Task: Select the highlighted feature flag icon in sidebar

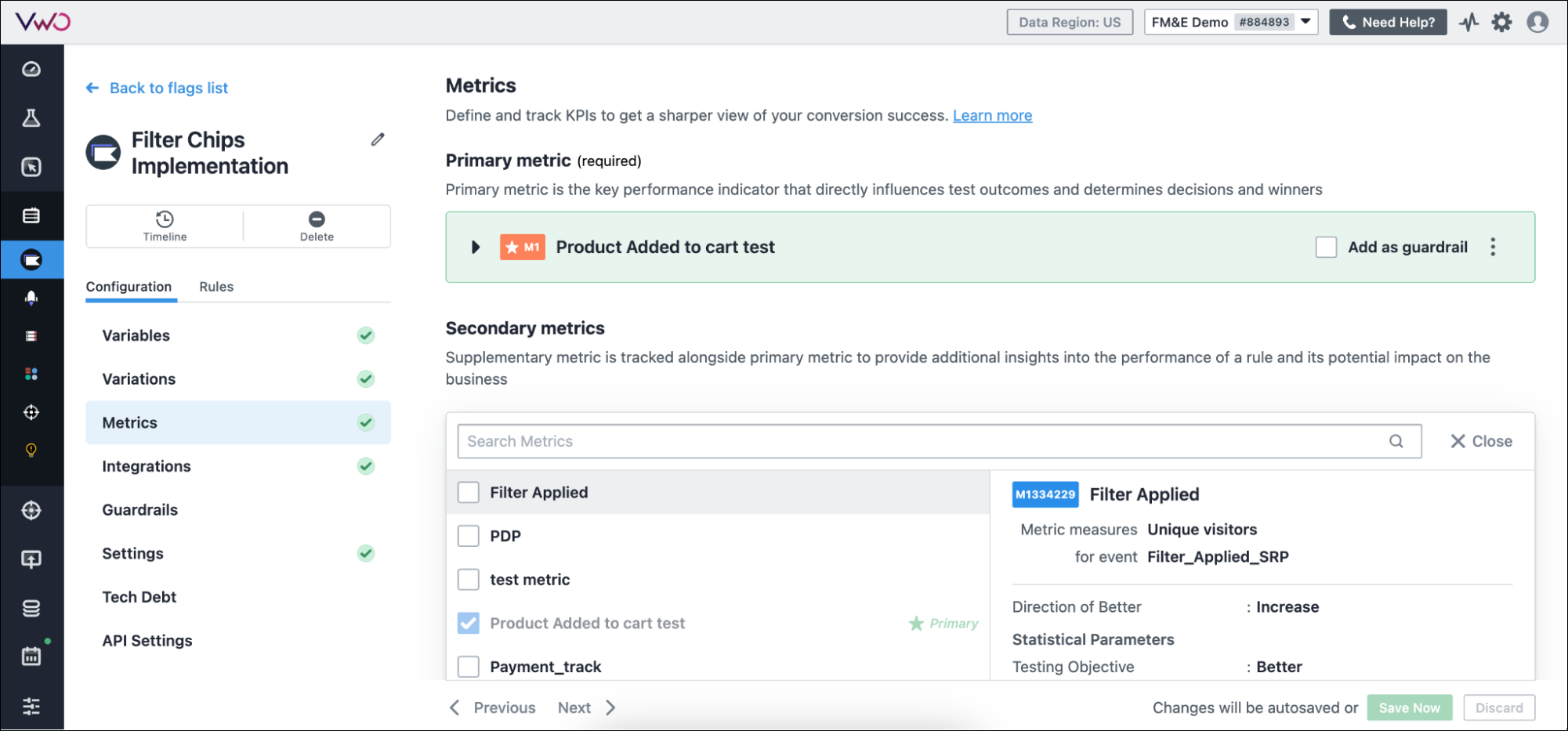Action: (x=31, y=260)
